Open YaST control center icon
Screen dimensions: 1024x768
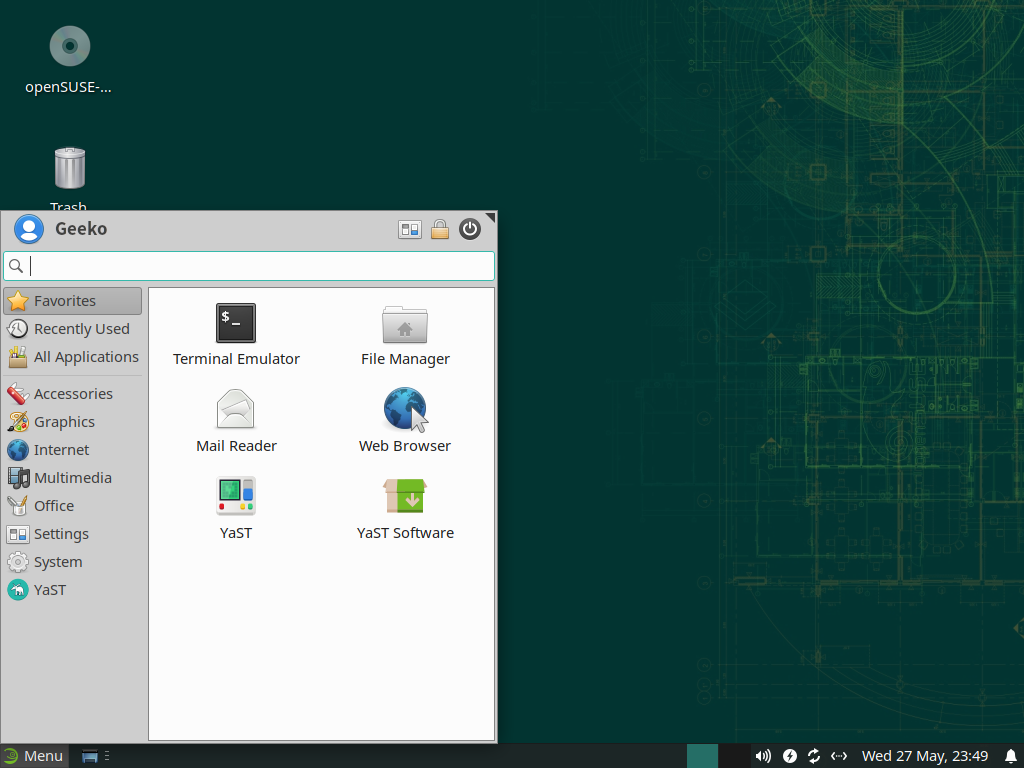236,497
